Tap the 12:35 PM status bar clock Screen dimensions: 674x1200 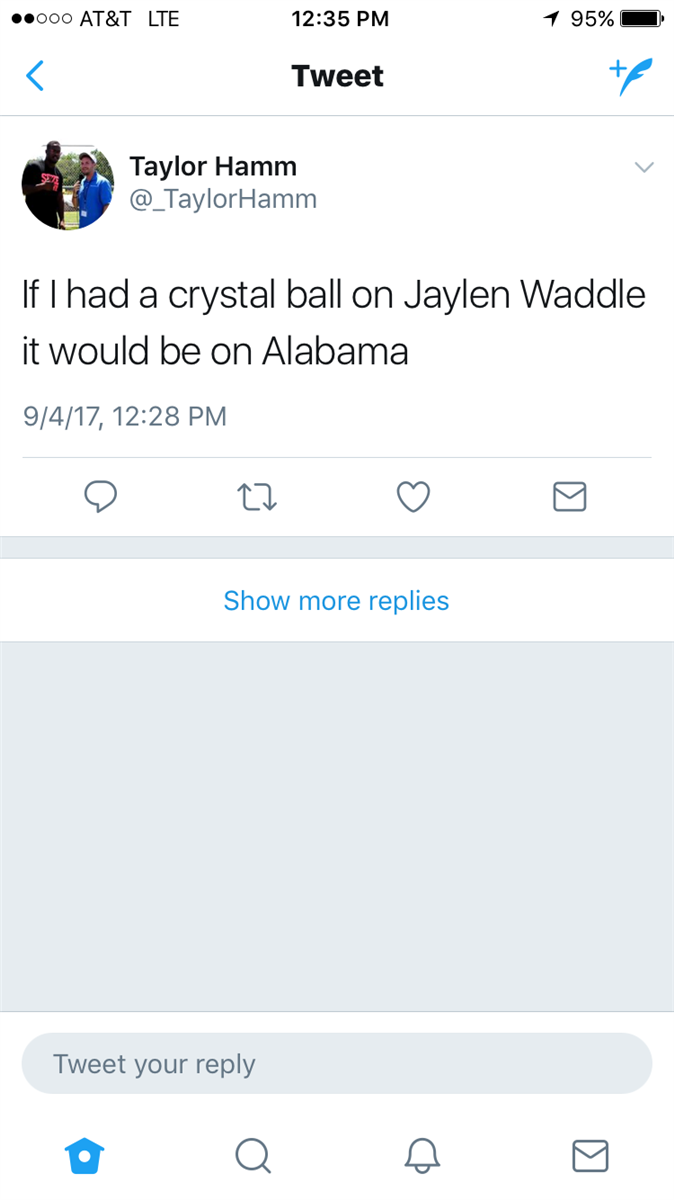coord(340,19)
